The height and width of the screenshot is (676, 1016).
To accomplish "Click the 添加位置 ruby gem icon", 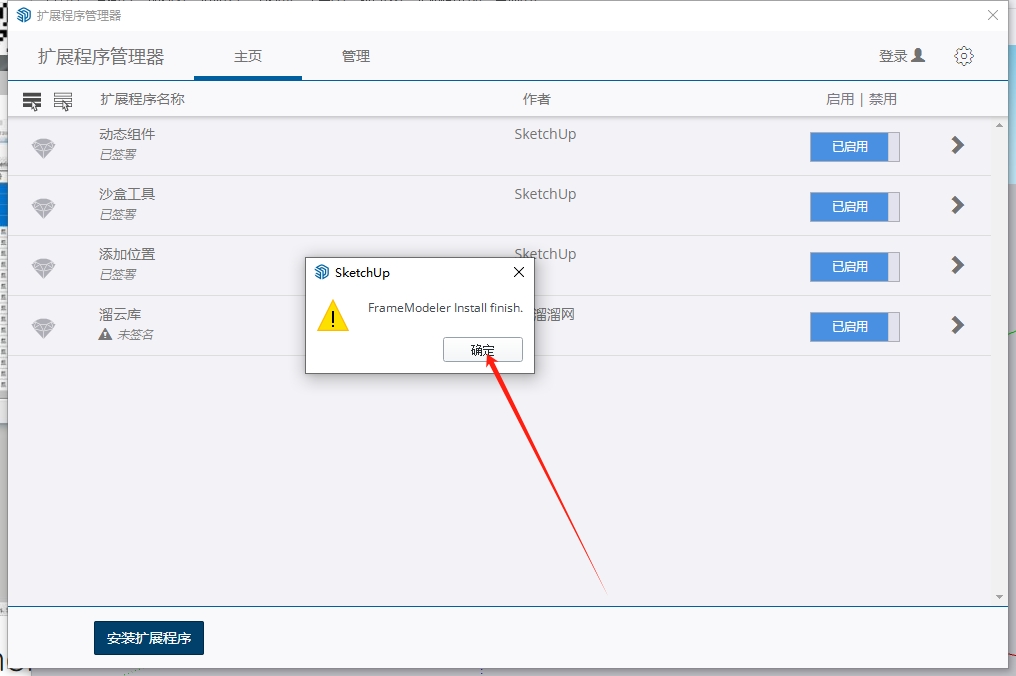I will pyautogui.click(x=43, y=268).
